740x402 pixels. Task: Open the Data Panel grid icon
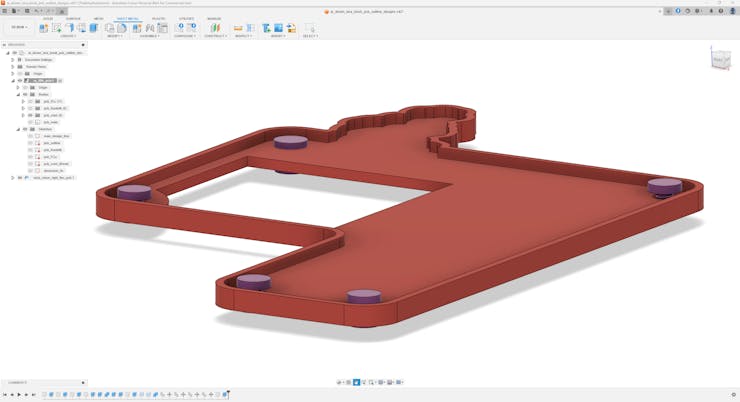7,11
